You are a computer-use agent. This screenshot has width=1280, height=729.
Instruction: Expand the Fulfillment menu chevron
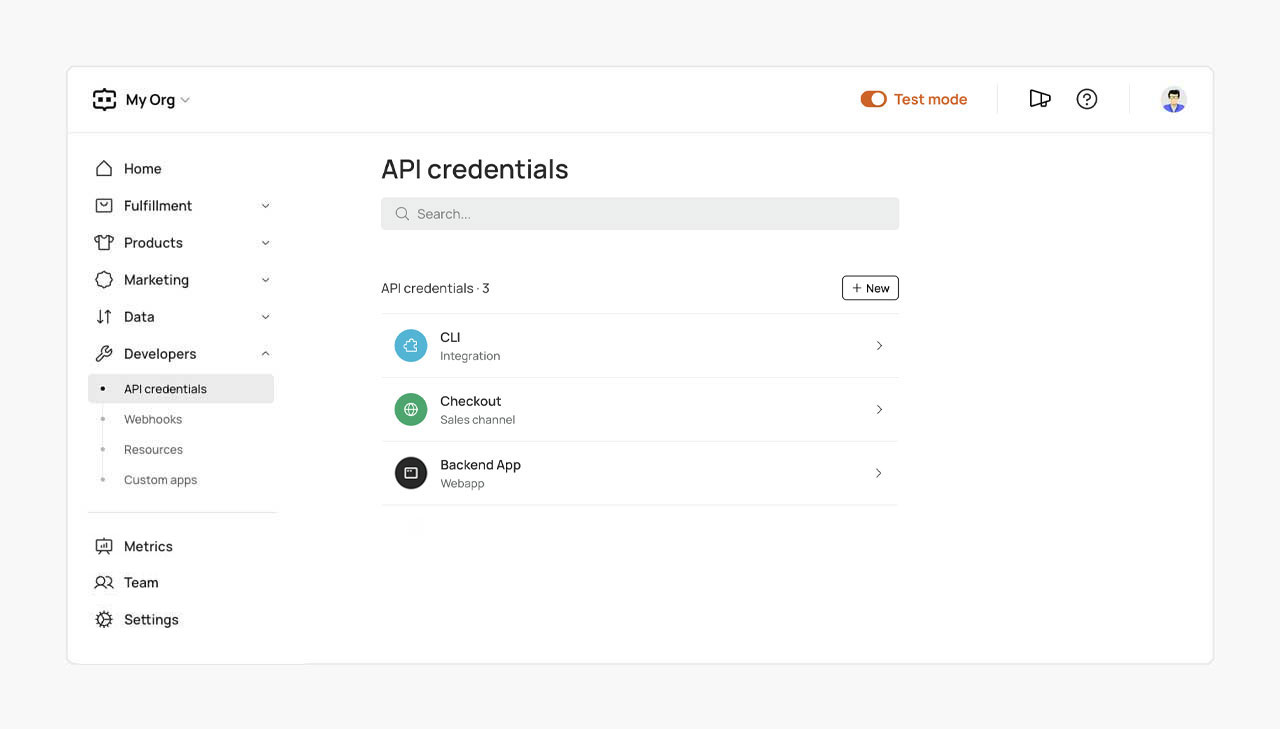tap(265, 206)
